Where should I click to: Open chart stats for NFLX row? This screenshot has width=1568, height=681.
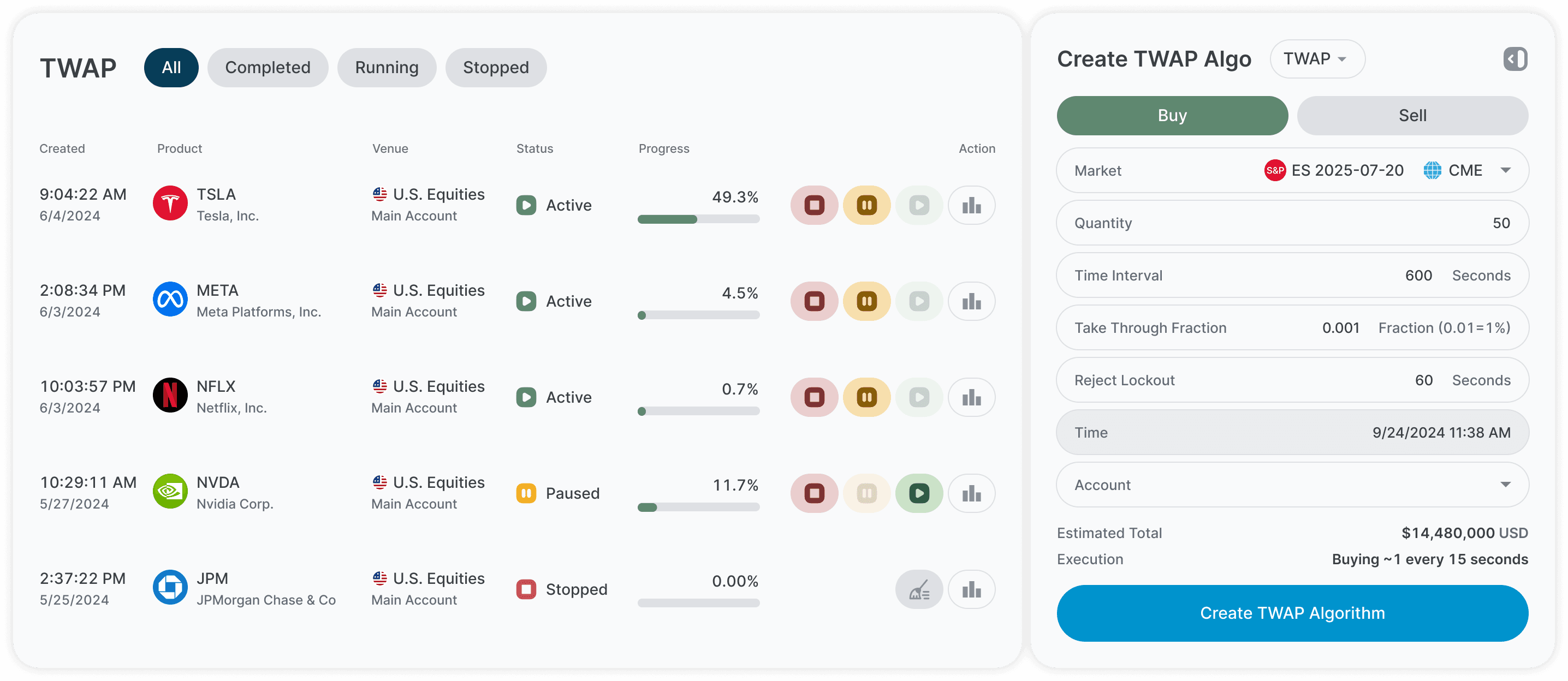point(971,397)
